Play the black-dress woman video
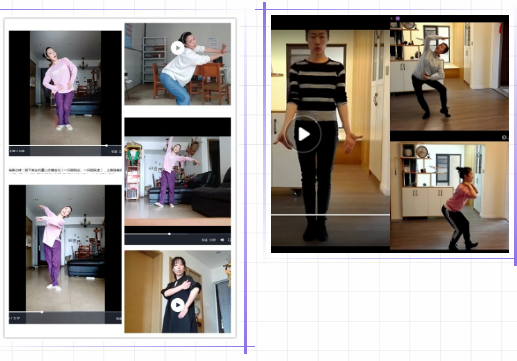This screenshot has height=361, width=517. click(x=178, y=305)
